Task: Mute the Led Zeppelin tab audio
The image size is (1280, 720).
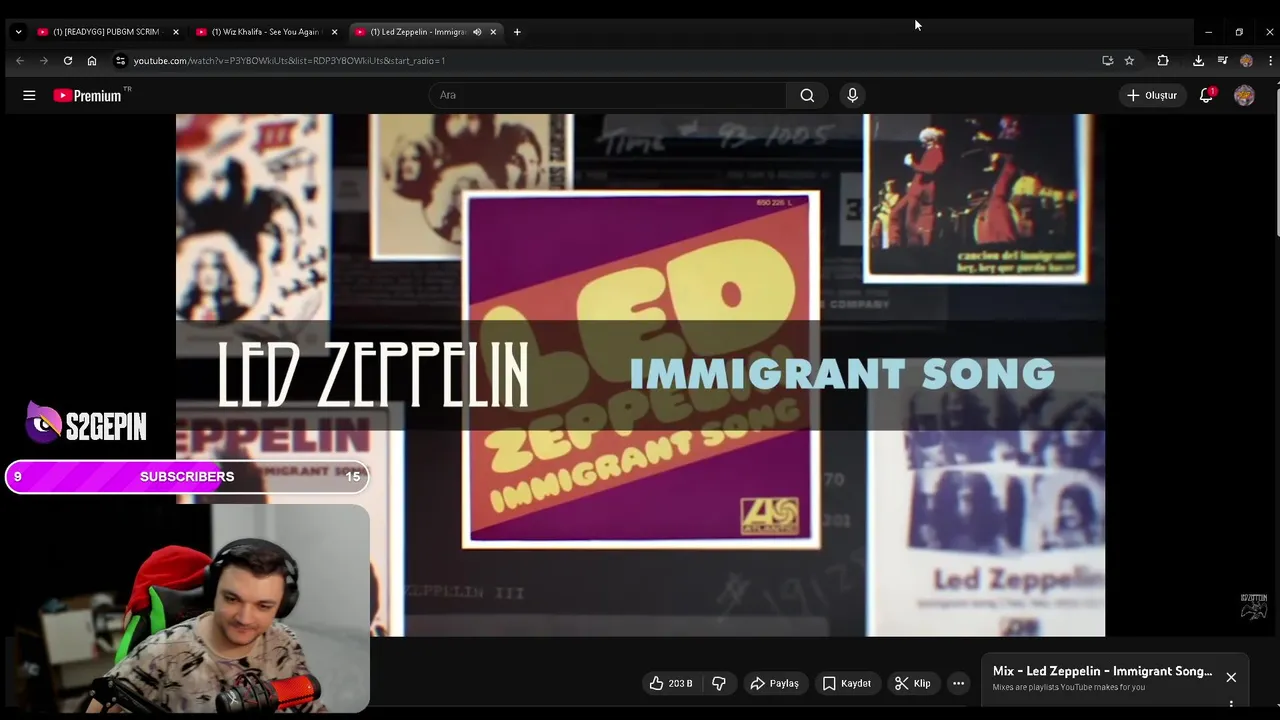Action: click(477, 32)
